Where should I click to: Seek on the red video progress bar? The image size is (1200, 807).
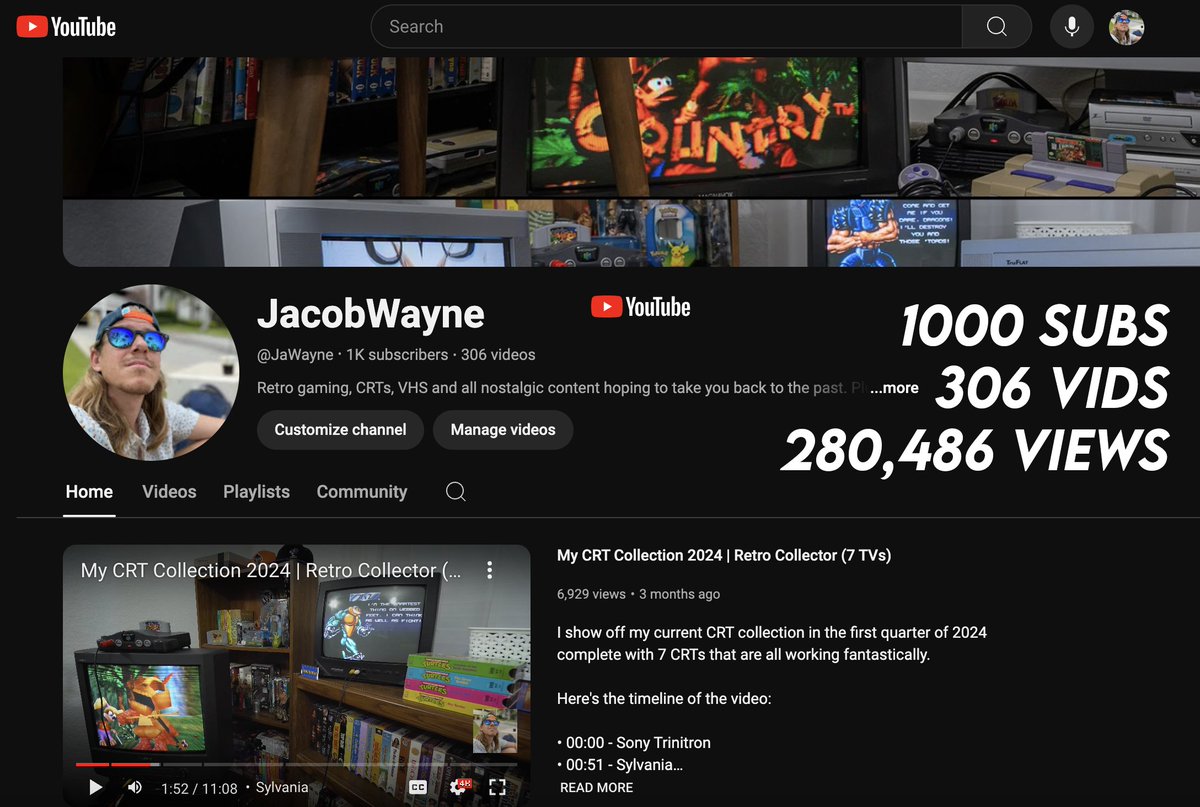(x=297, y=764)
